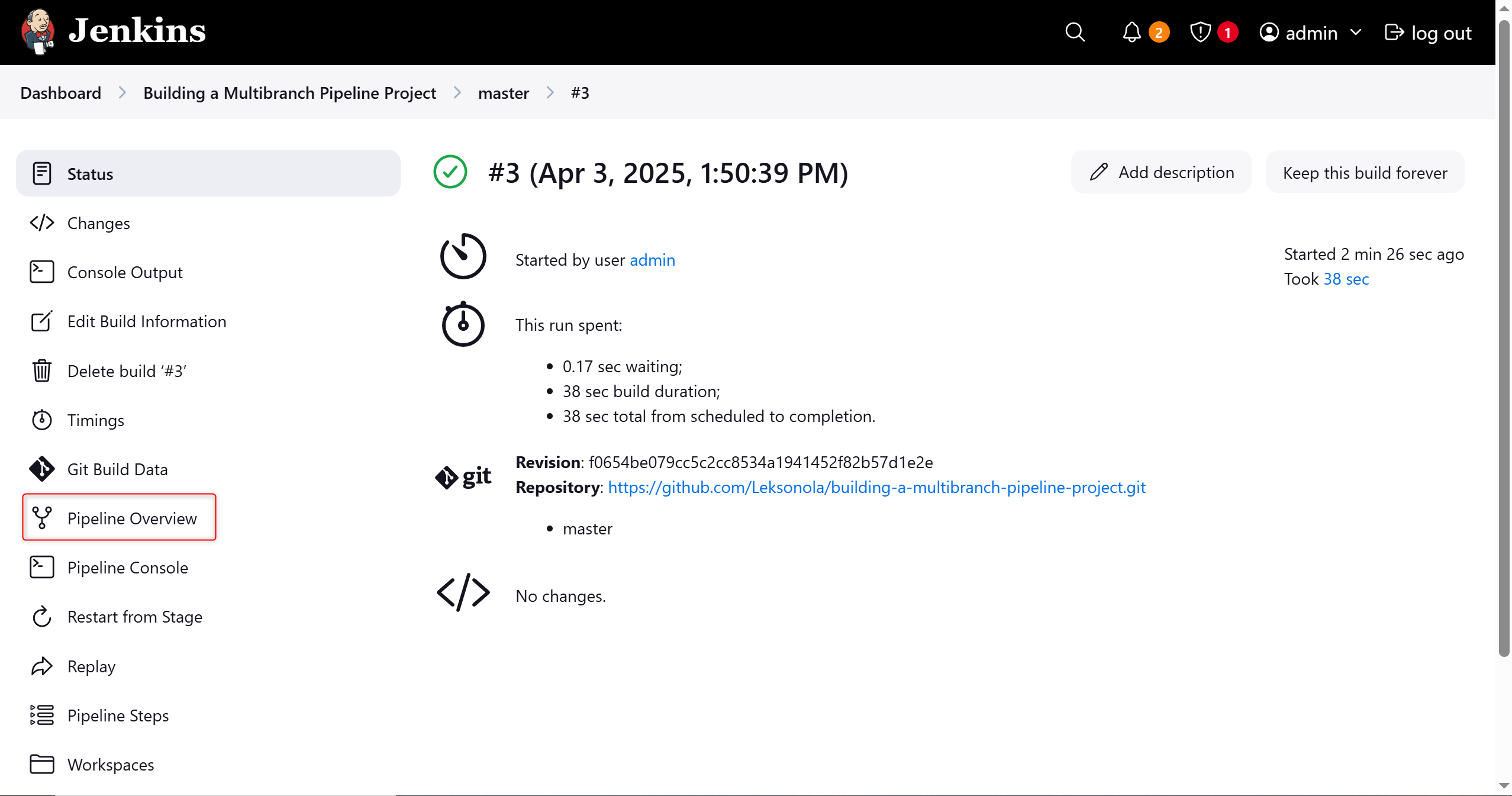Viewport: 1512px width, 796px height.
Task: Click the vertical page scrollbar thumb
Action: 1504,337
